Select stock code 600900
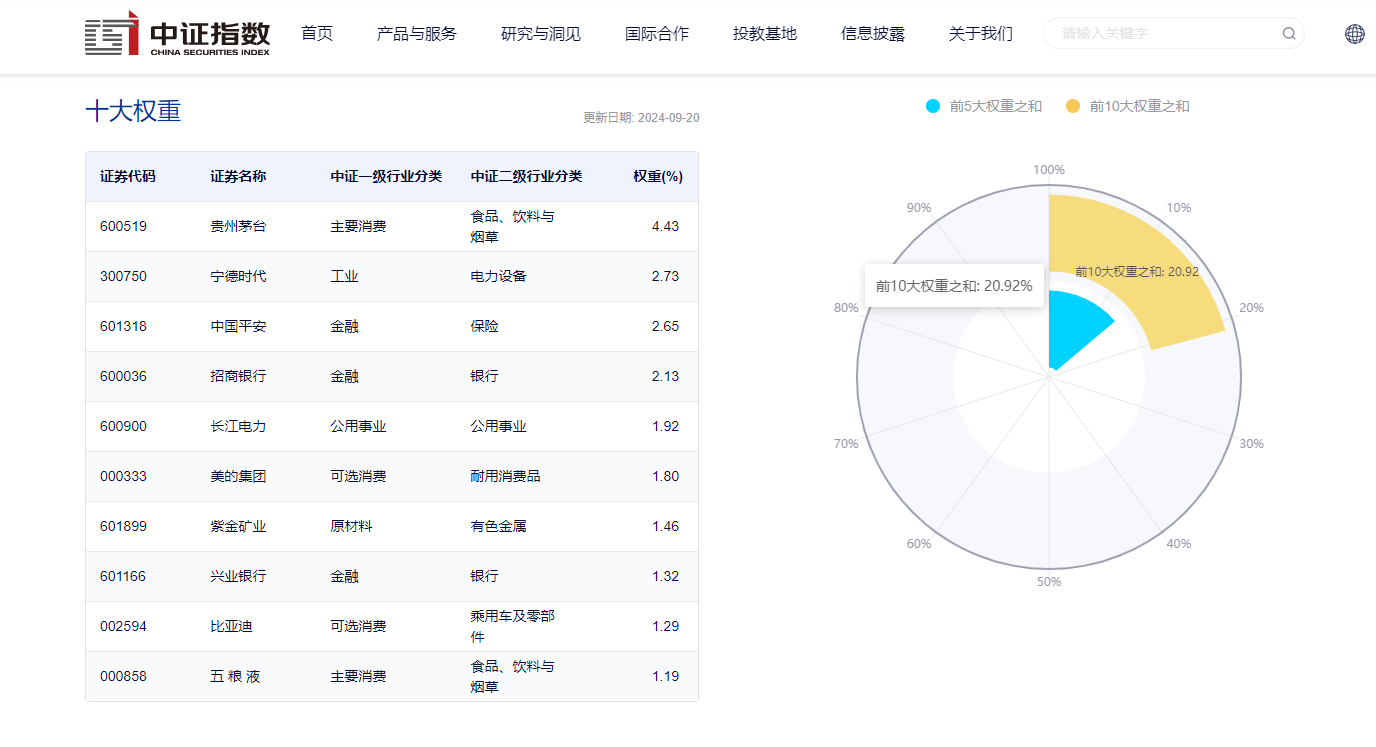The image size is (1376, 747). tap(123, 426)
